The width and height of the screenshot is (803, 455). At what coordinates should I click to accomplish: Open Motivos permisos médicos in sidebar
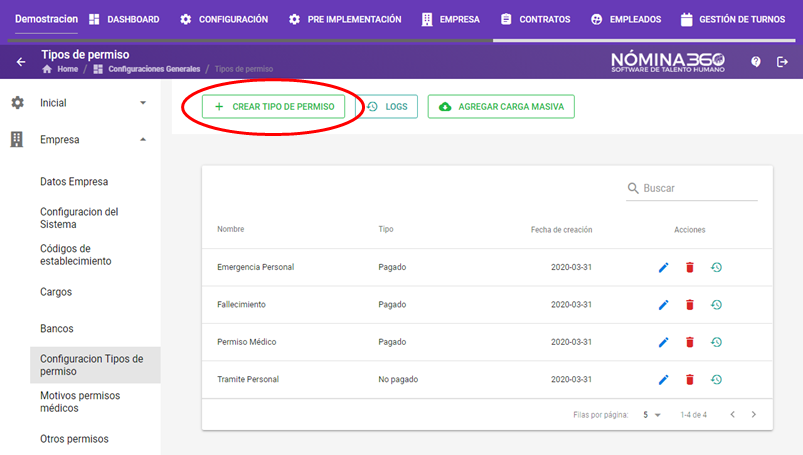click(80, 402)
